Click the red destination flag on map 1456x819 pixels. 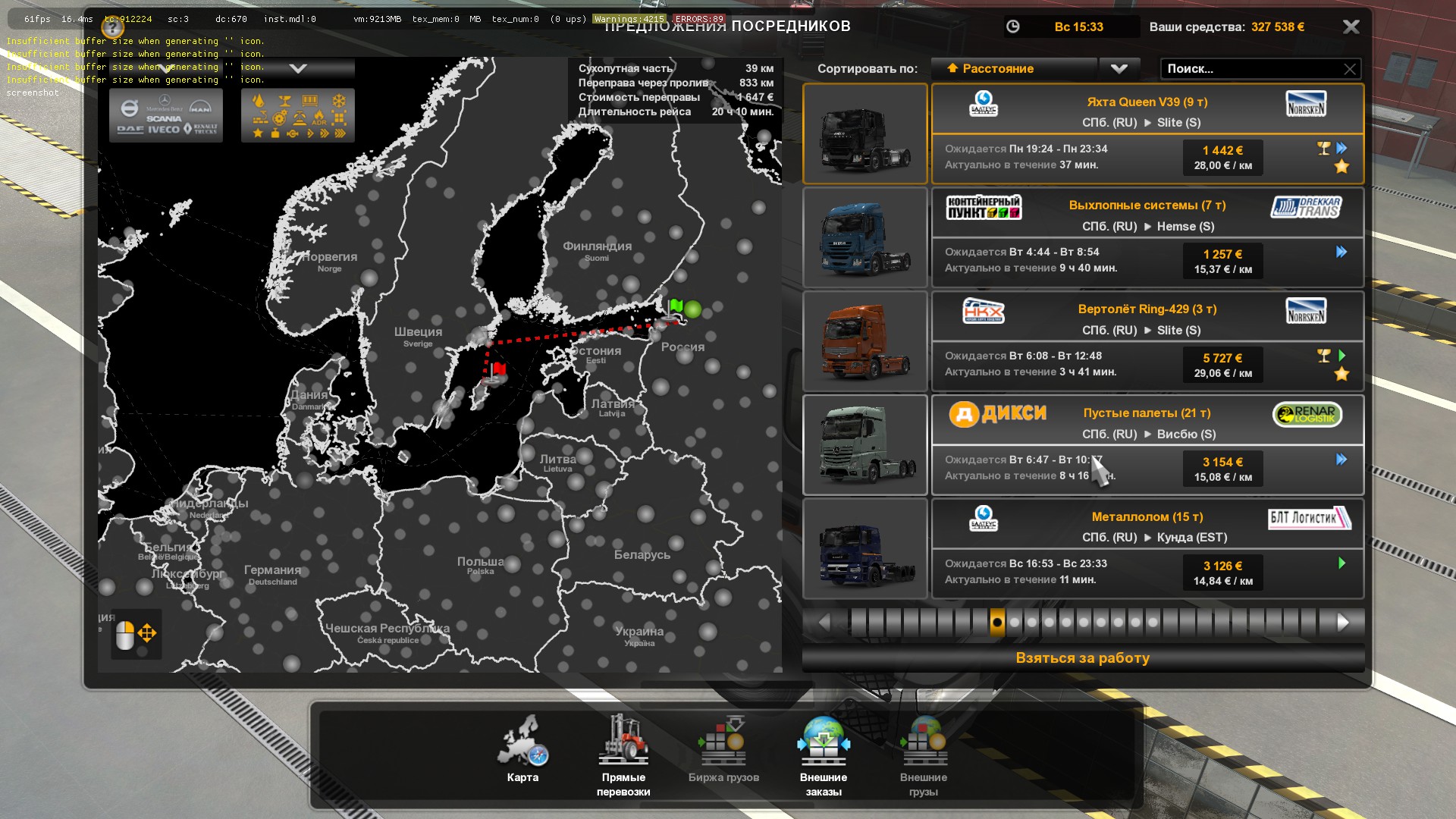pyautogui.click(x=497, y=372)
